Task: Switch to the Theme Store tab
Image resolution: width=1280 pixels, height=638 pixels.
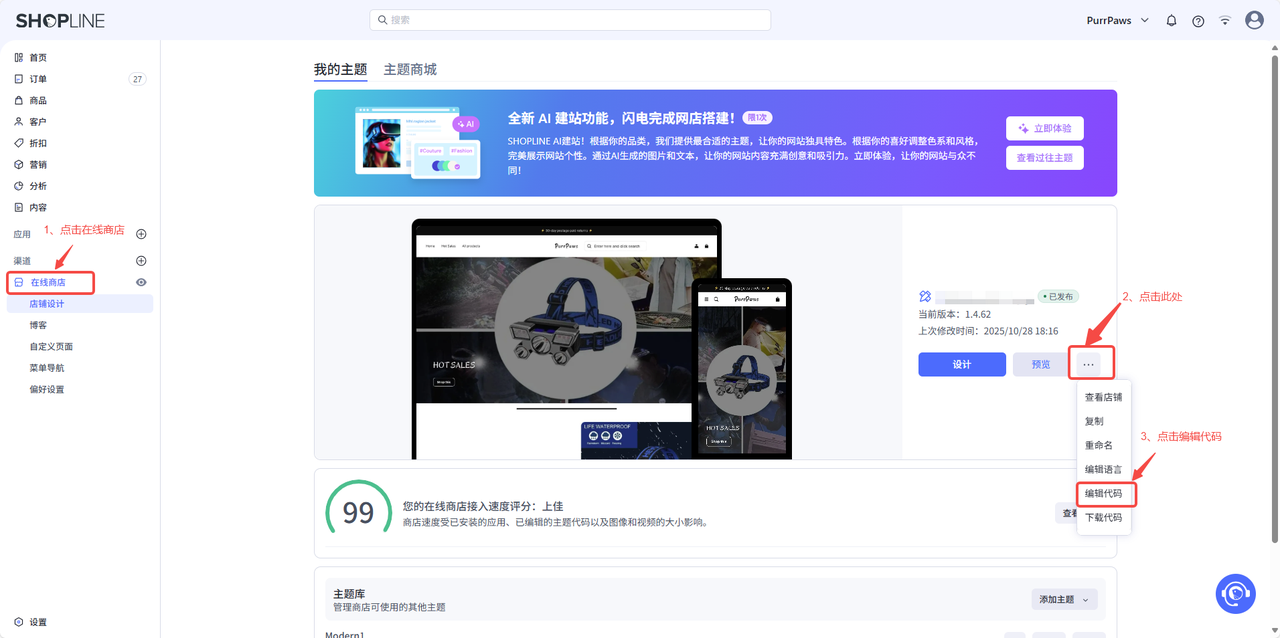Action: [410, 69]
